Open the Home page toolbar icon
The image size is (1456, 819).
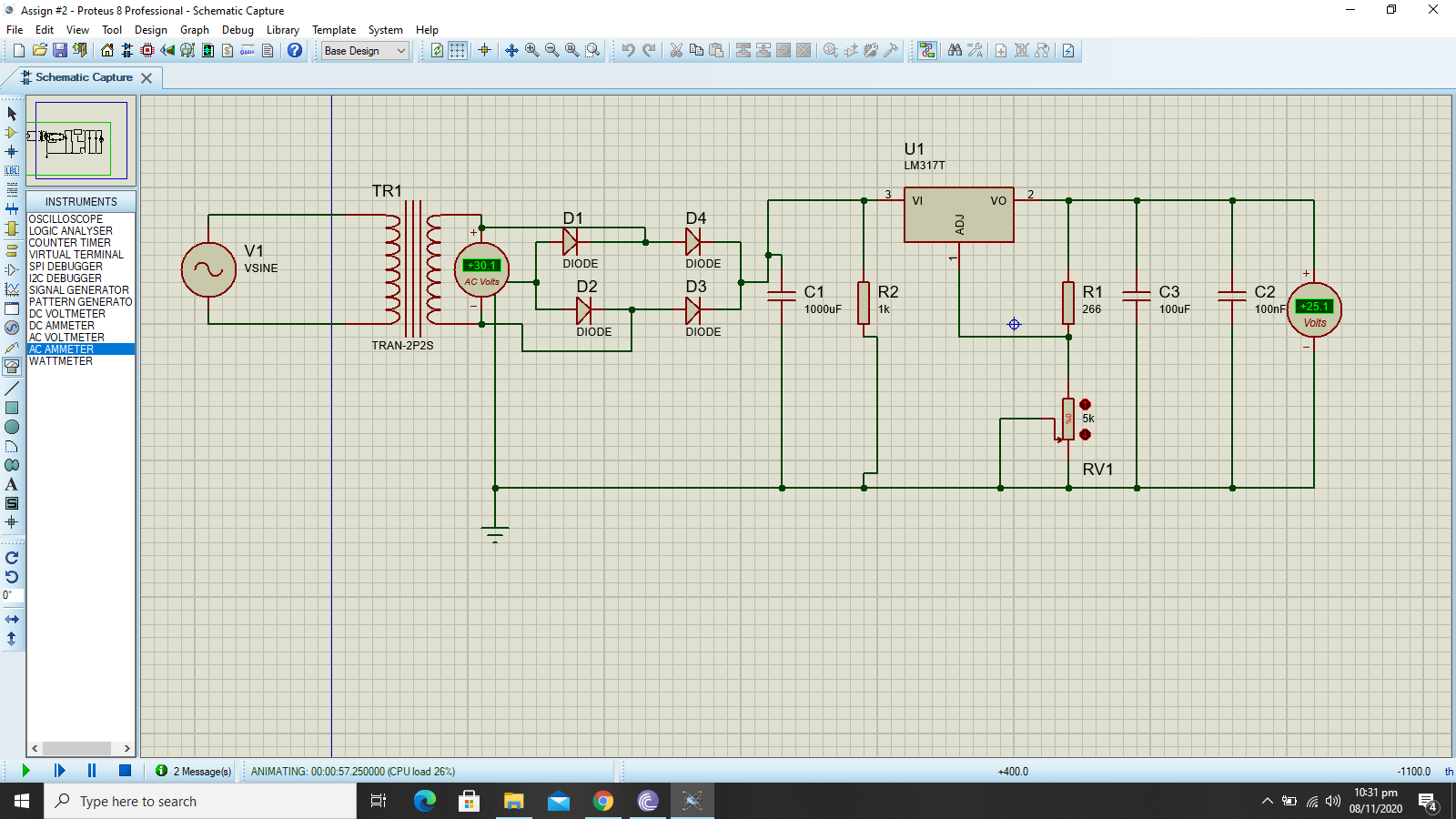point(107,51)
